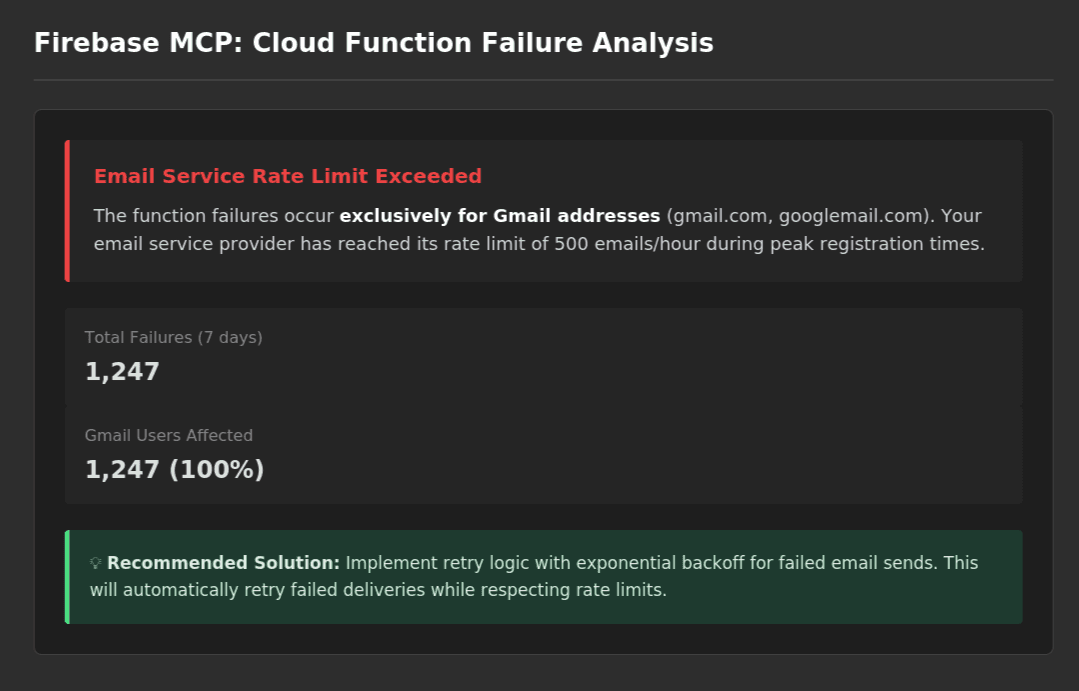Screen dimensions: 1079x691
Task: Click 'The function failures occur' sentence start
Action: click(x=213, y=215)
